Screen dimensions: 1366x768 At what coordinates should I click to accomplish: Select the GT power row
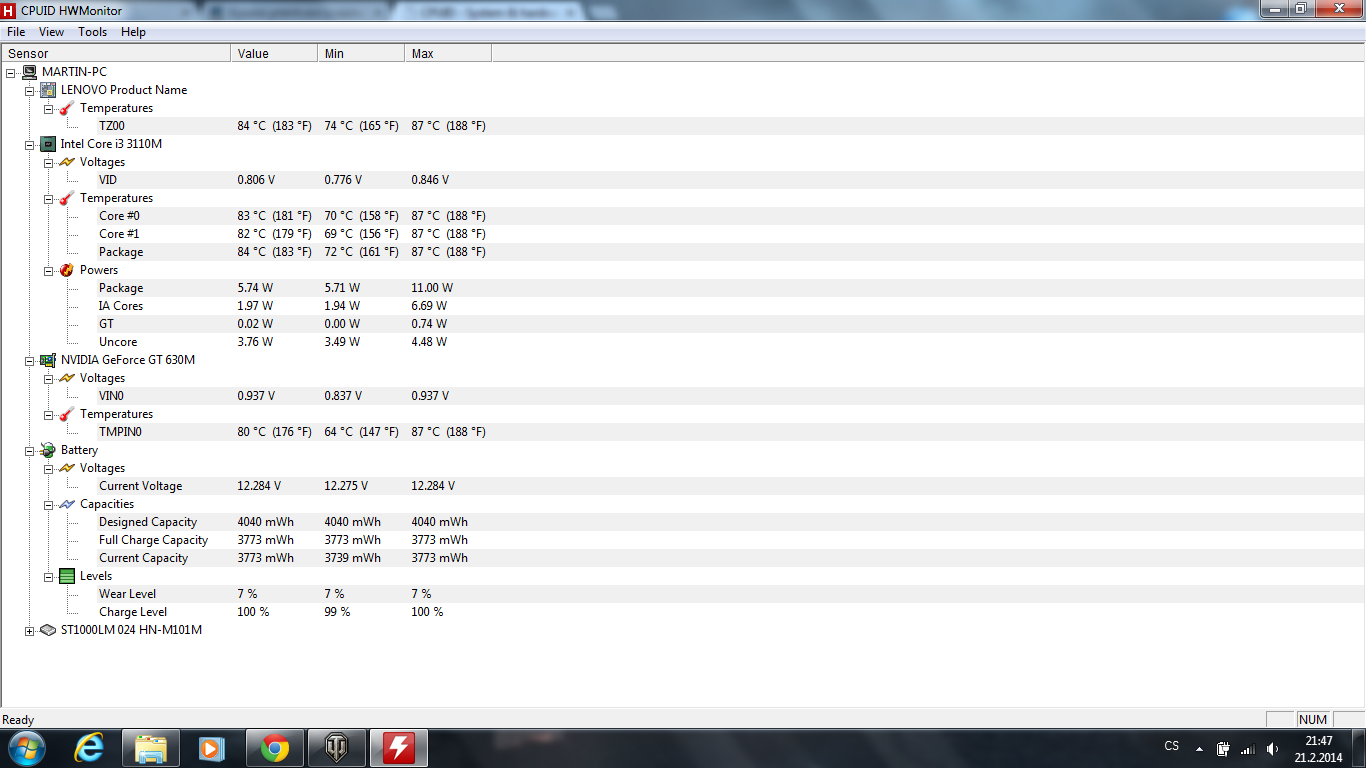[683, 324]
